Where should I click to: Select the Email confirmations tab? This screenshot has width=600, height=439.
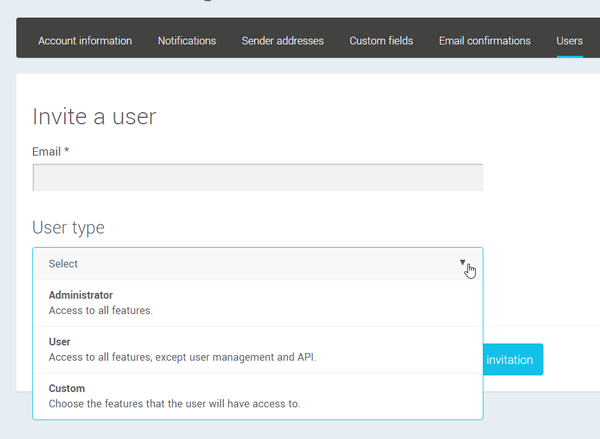(484, 41)
